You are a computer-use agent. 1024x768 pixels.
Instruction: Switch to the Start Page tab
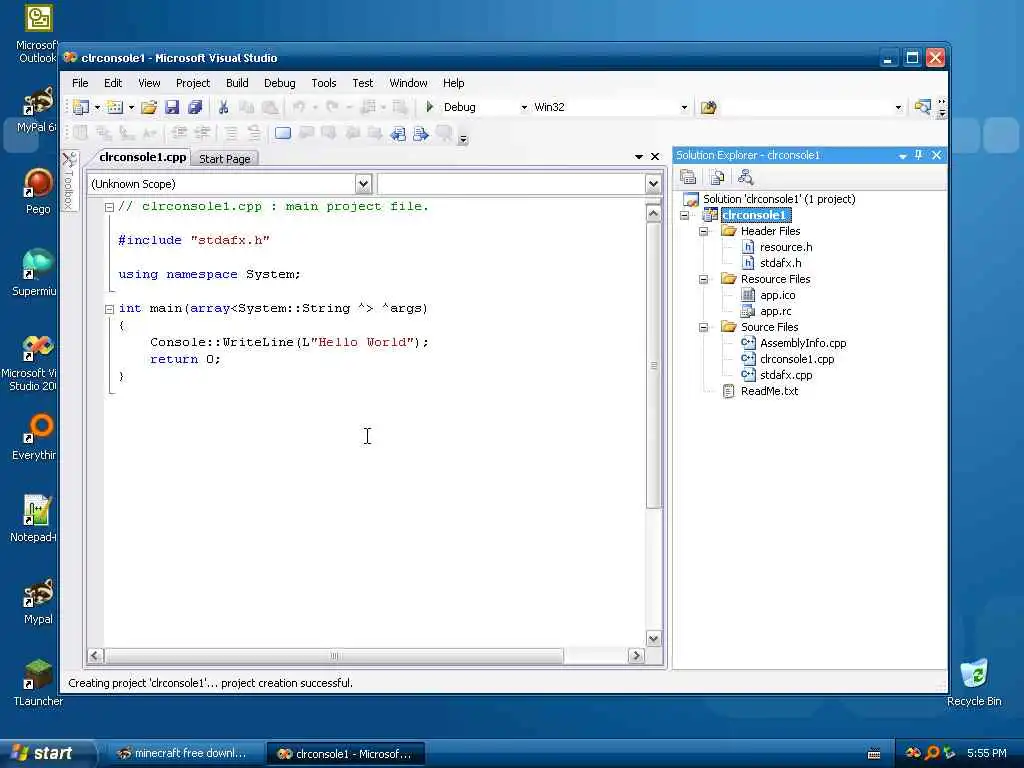[225, 159]
